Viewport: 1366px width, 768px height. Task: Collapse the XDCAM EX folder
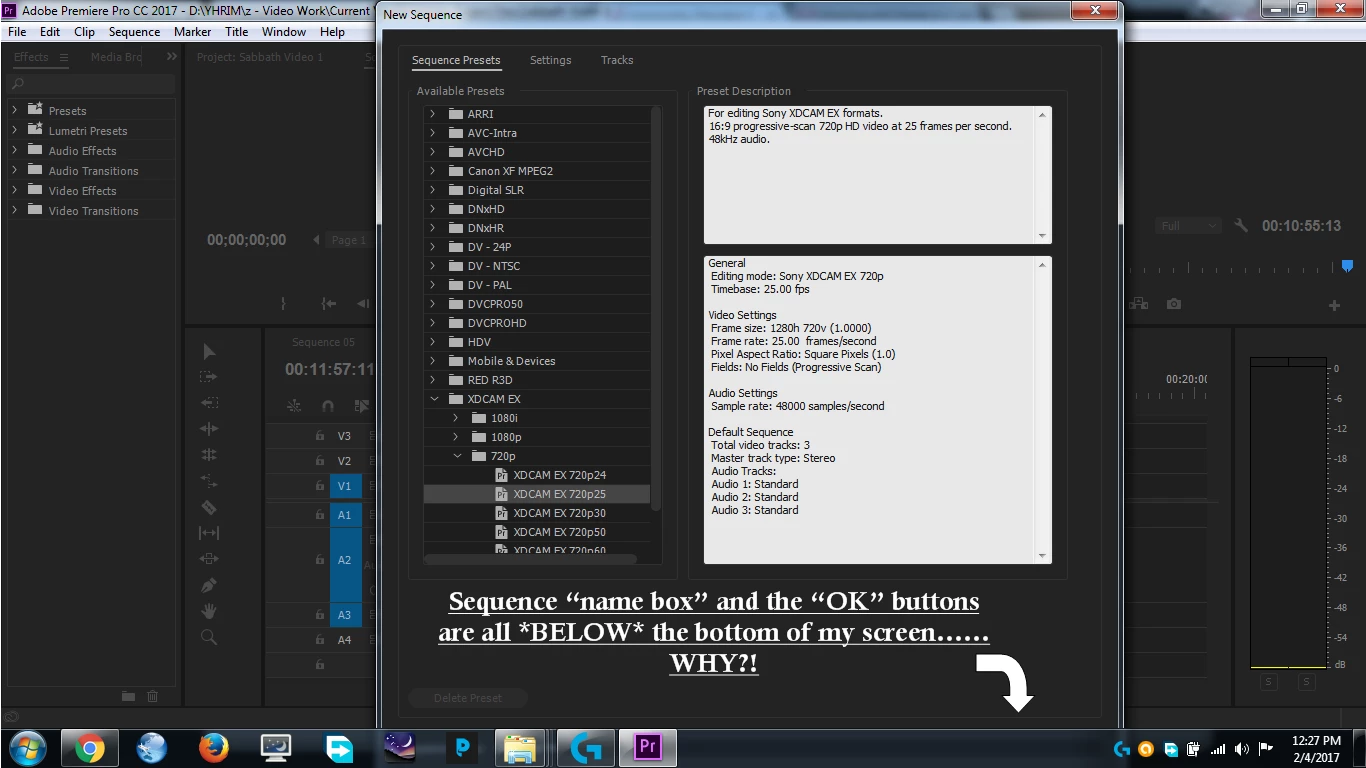pyautogui.click(x=433, y=399)
